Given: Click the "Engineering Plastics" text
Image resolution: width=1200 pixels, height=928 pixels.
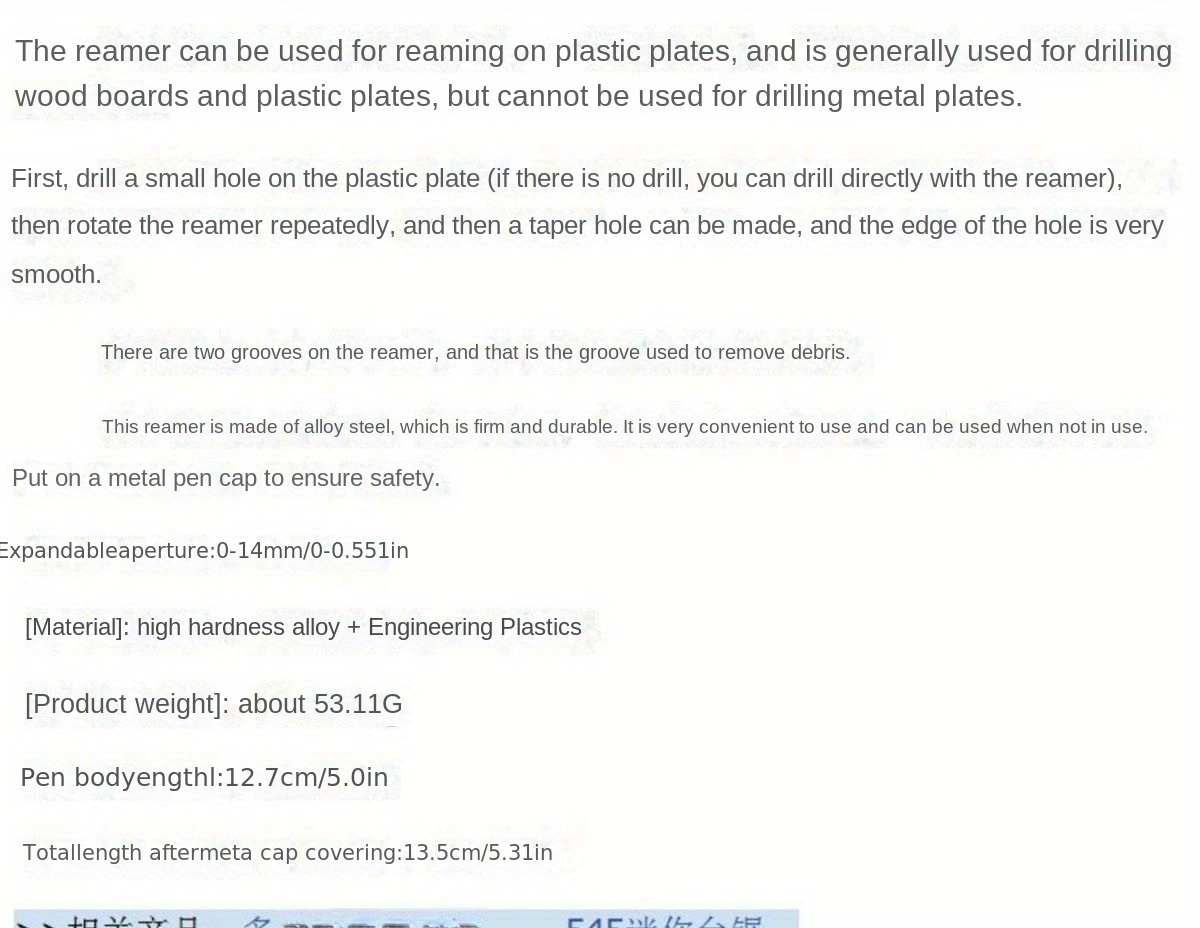Looking at the screenshot, I should pyautogui.click(x=474, y=627).
